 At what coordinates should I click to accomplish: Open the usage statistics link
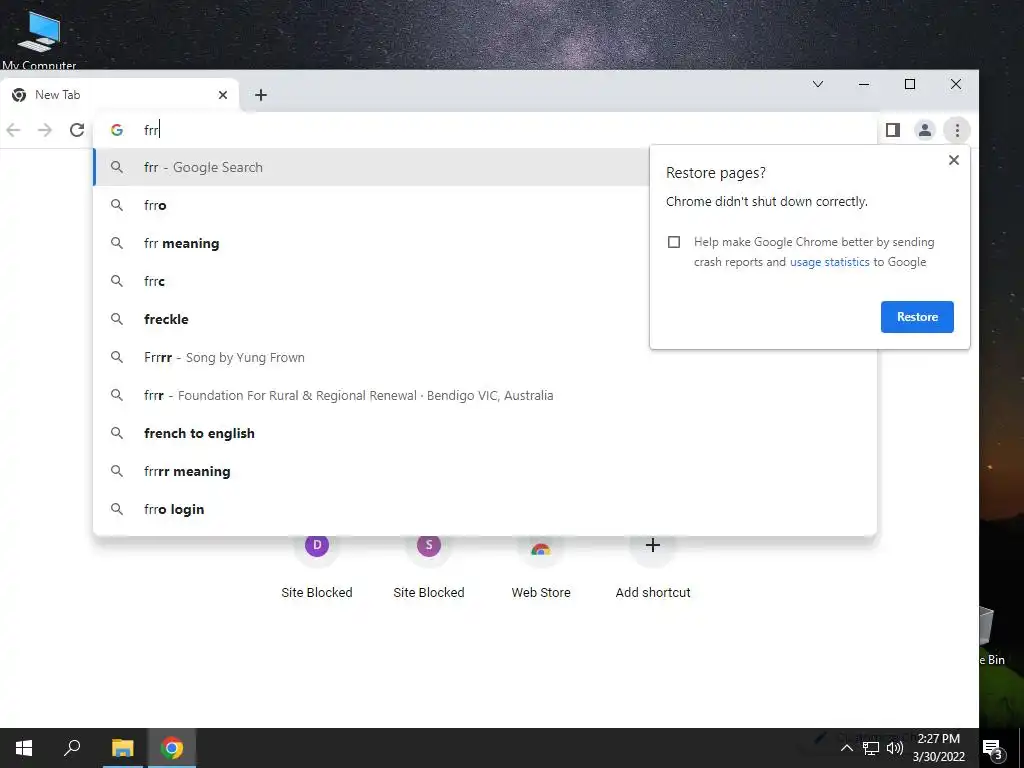[829, 262]
